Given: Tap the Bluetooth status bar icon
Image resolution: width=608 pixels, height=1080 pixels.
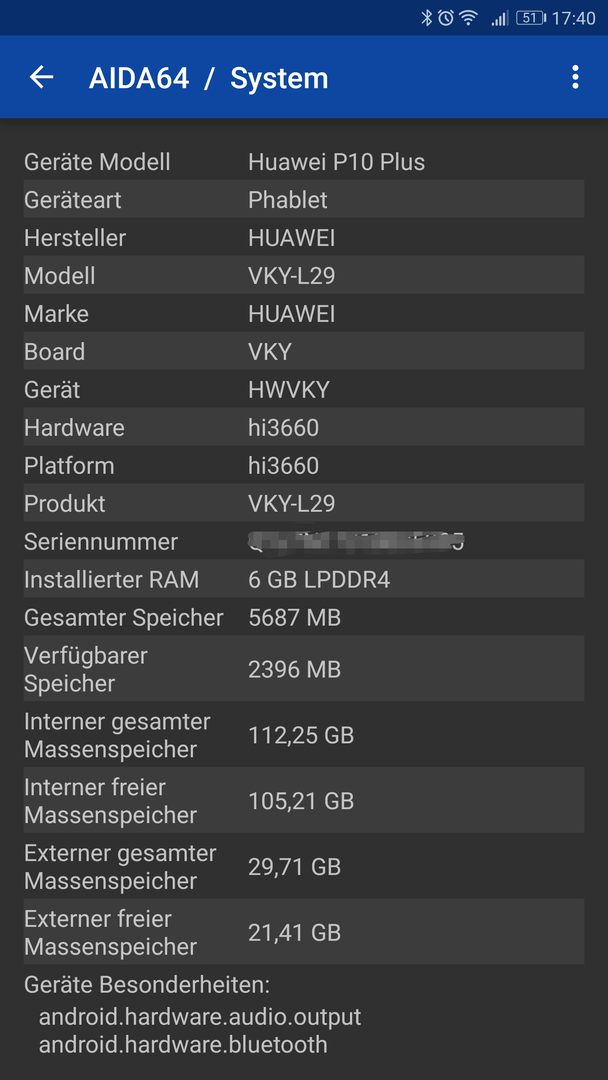Looking at the screenshot, I should [x=426, y=18].
